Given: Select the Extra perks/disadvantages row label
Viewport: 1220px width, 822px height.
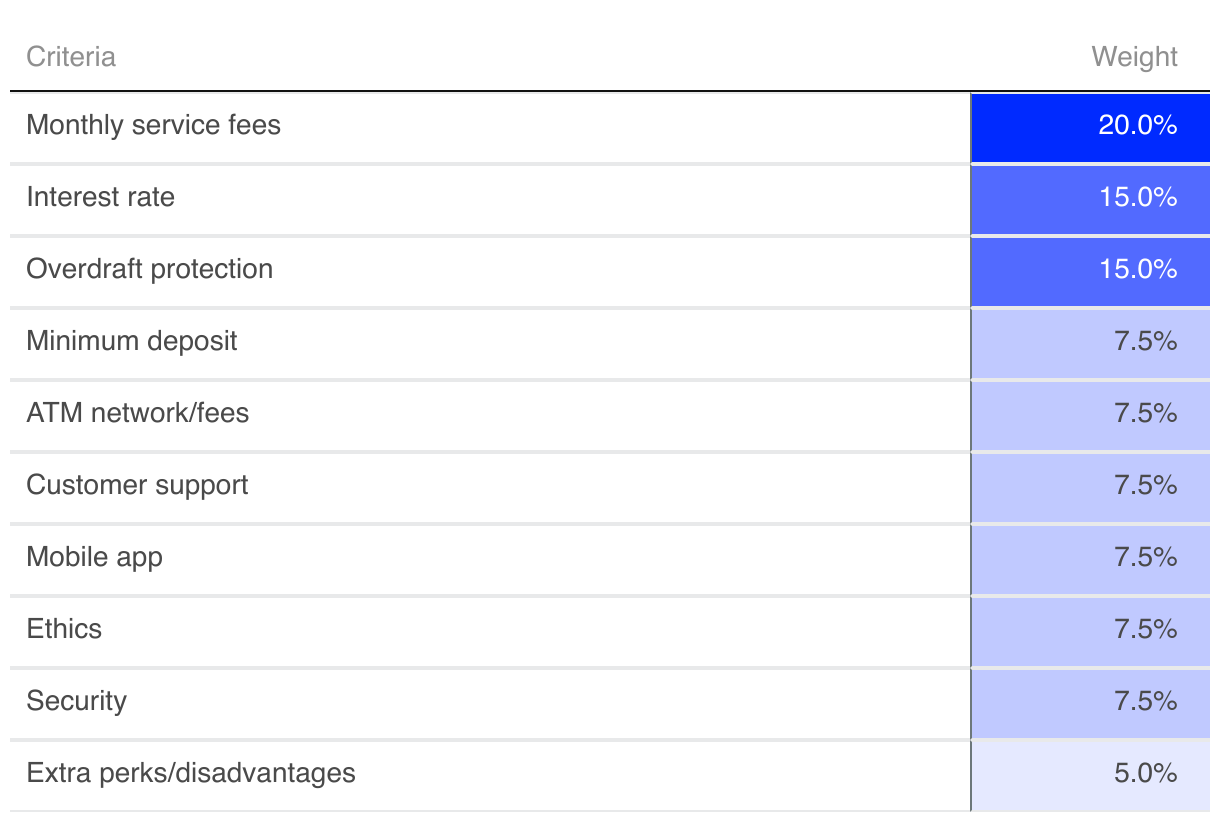Looking at the screenshot, I should pyautogui.click(x=191, y=773).
